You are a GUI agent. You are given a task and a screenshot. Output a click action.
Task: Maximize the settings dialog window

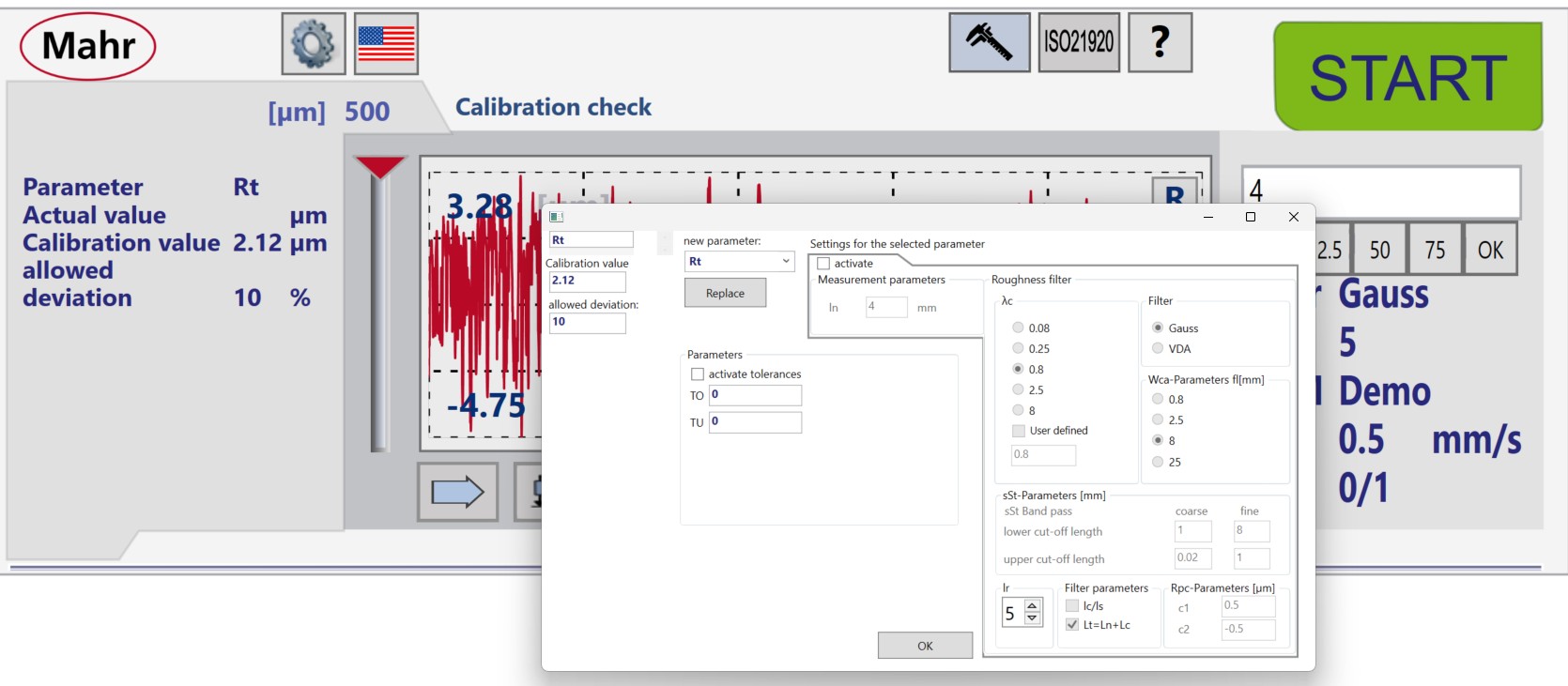pyautogui.click(x=1251, y=217)
